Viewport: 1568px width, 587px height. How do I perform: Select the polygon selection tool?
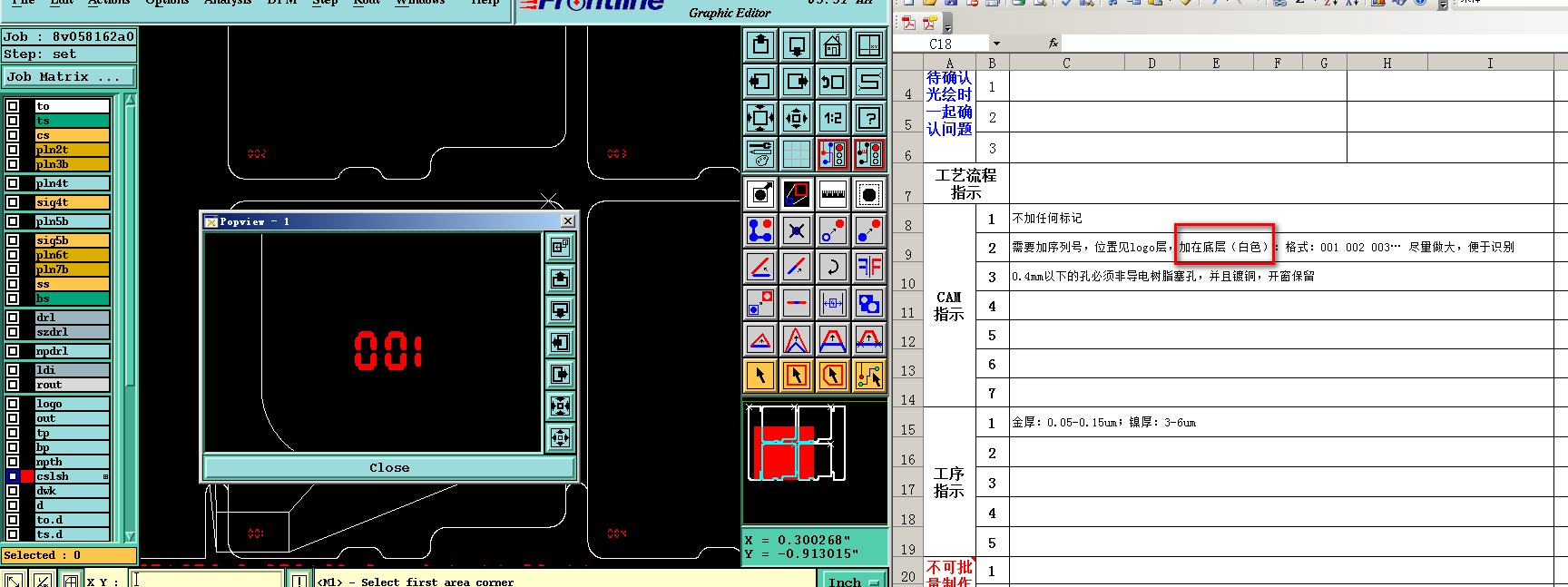pos(833,375)
